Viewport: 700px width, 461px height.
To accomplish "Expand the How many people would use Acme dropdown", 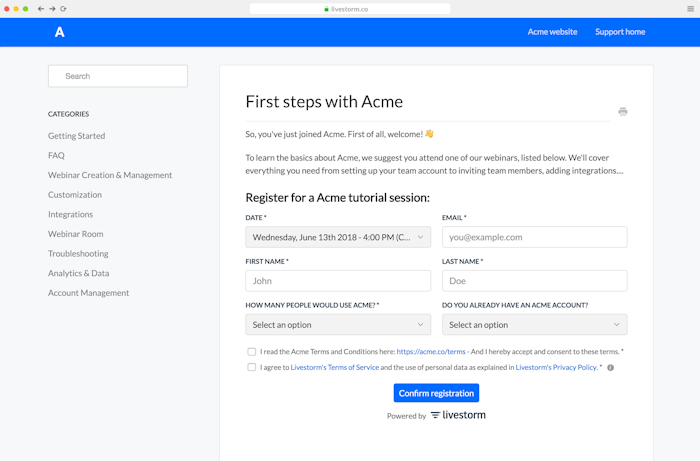I will [338, 324].
